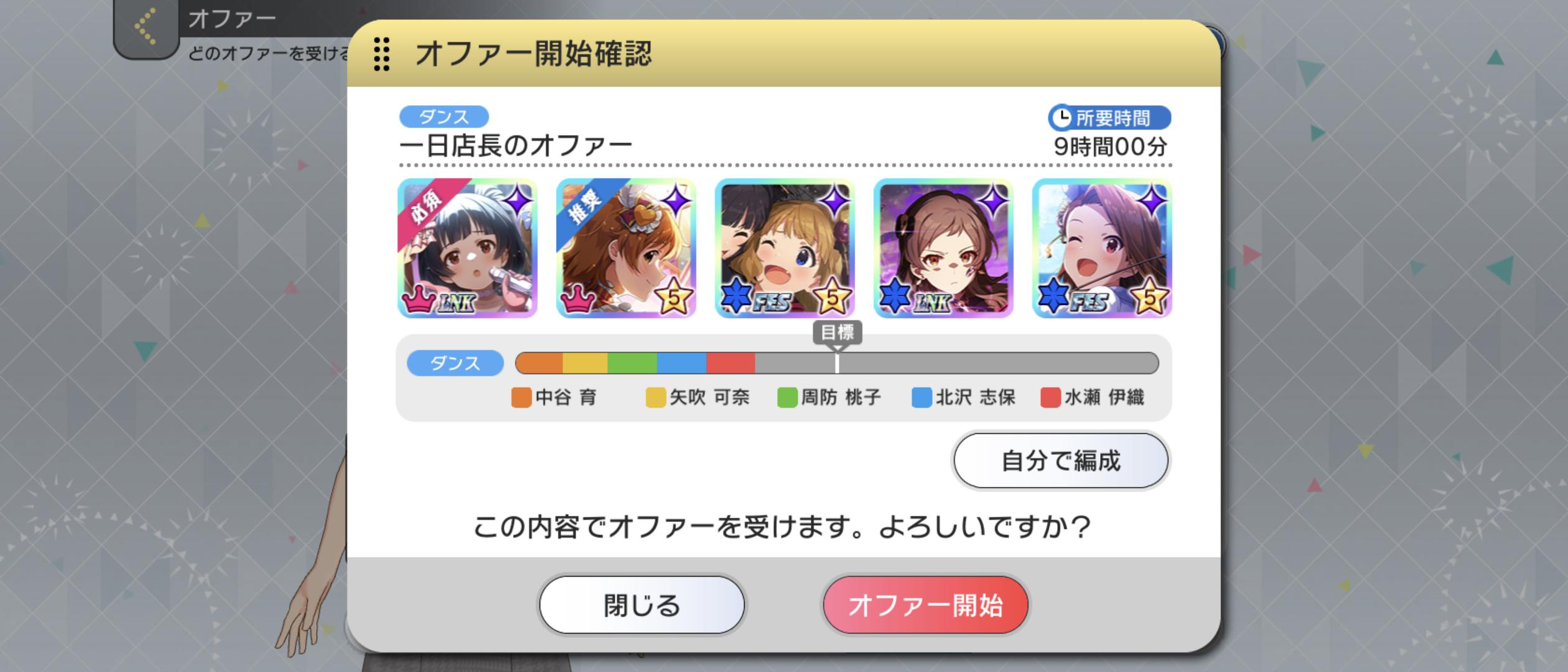Click the ダンス gauge progress bar
1568x672 pixels.
837,363
